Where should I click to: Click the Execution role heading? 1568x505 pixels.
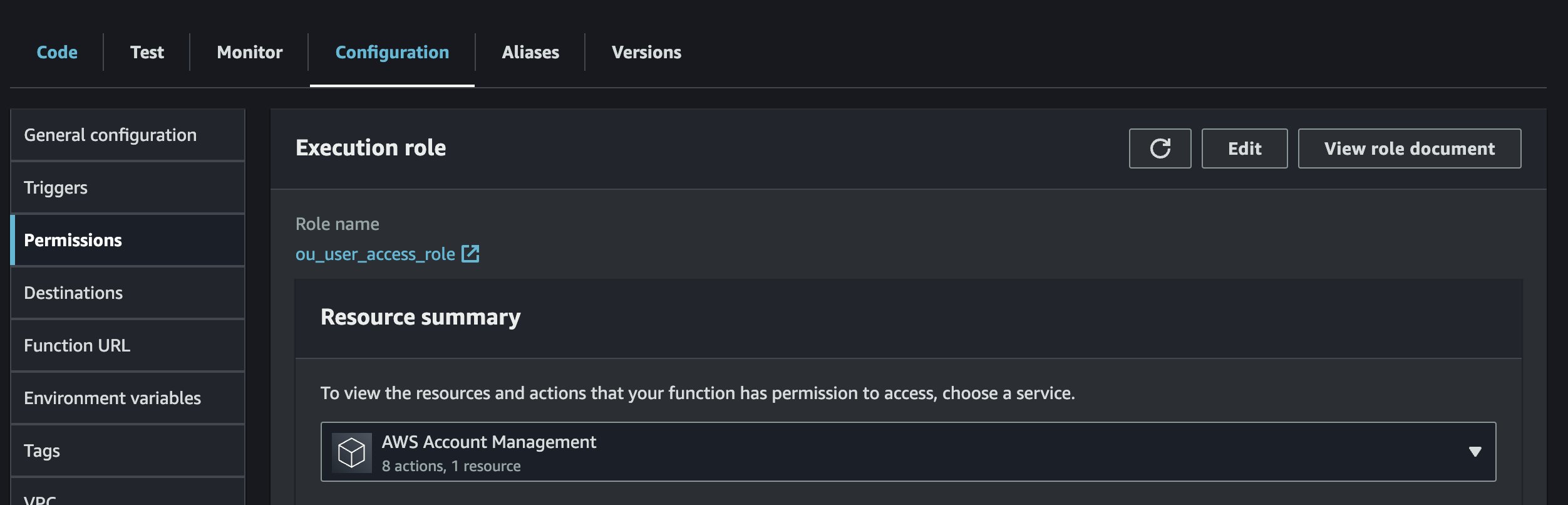point(371,148)
